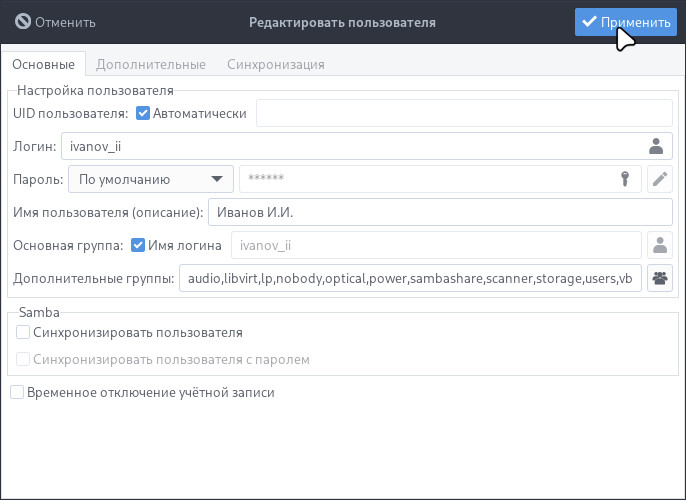Click the Пароль label

(x=38, y=179)
